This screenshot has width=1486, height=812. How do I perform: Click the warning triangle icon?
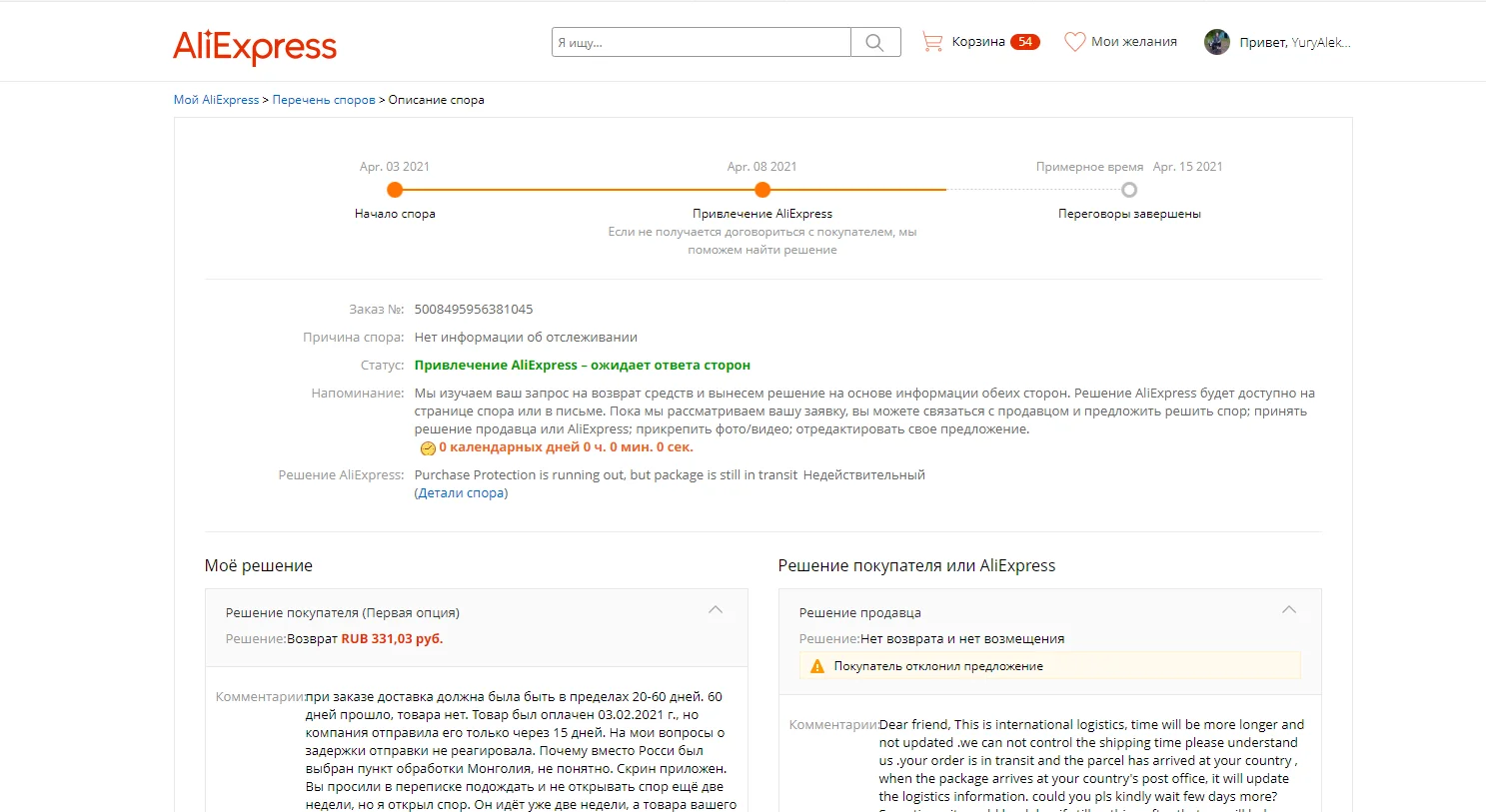tap(817, 666)
